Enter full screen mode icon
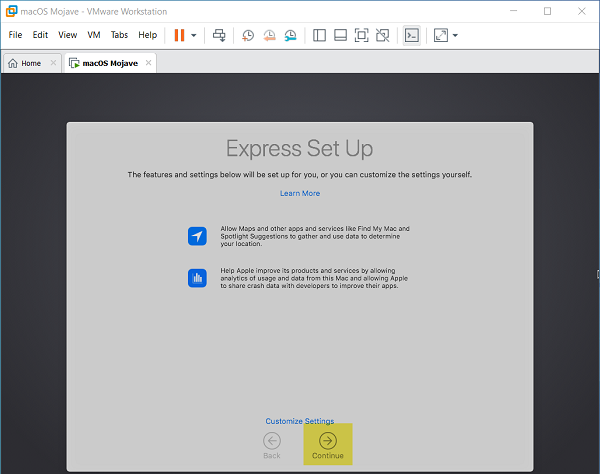The width and height of the screenshot is (600, 474). (361, 35)
